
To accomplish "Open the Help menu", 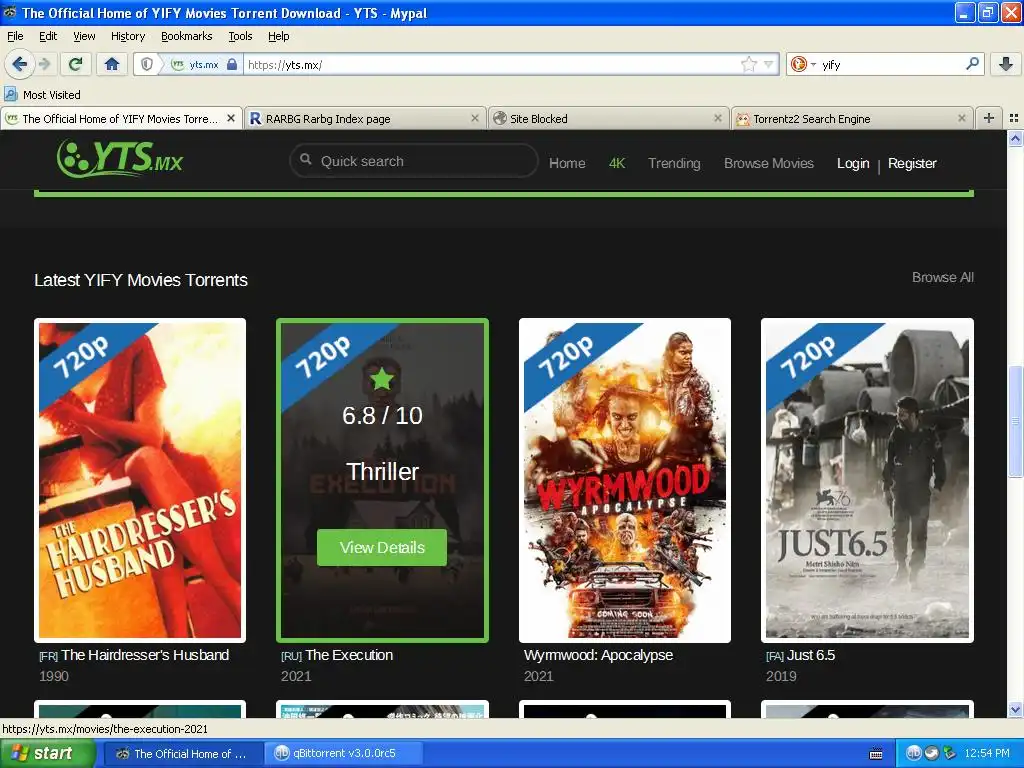I will point(278,36).
